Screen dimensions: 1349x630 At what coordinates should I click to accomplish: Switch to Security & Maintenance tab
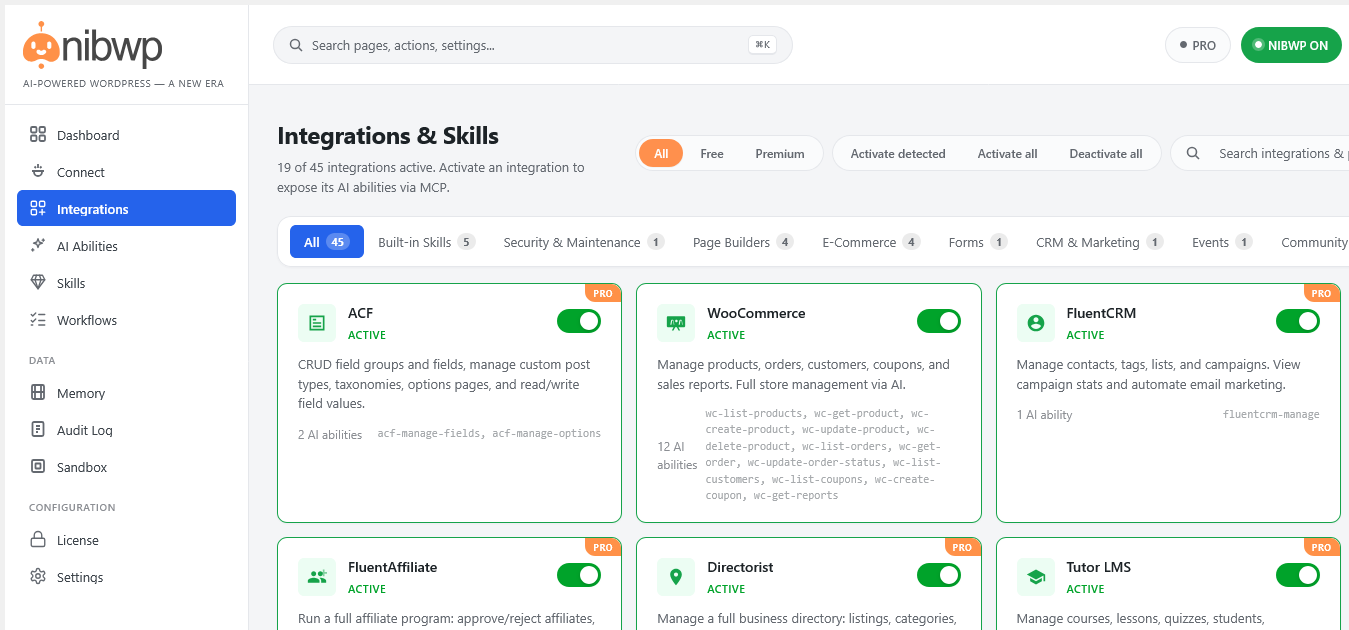point(584,242)
